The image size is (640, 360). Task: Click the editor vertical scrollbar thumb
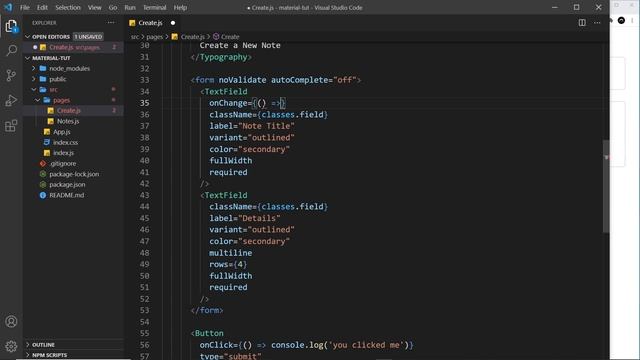(606, 186)
